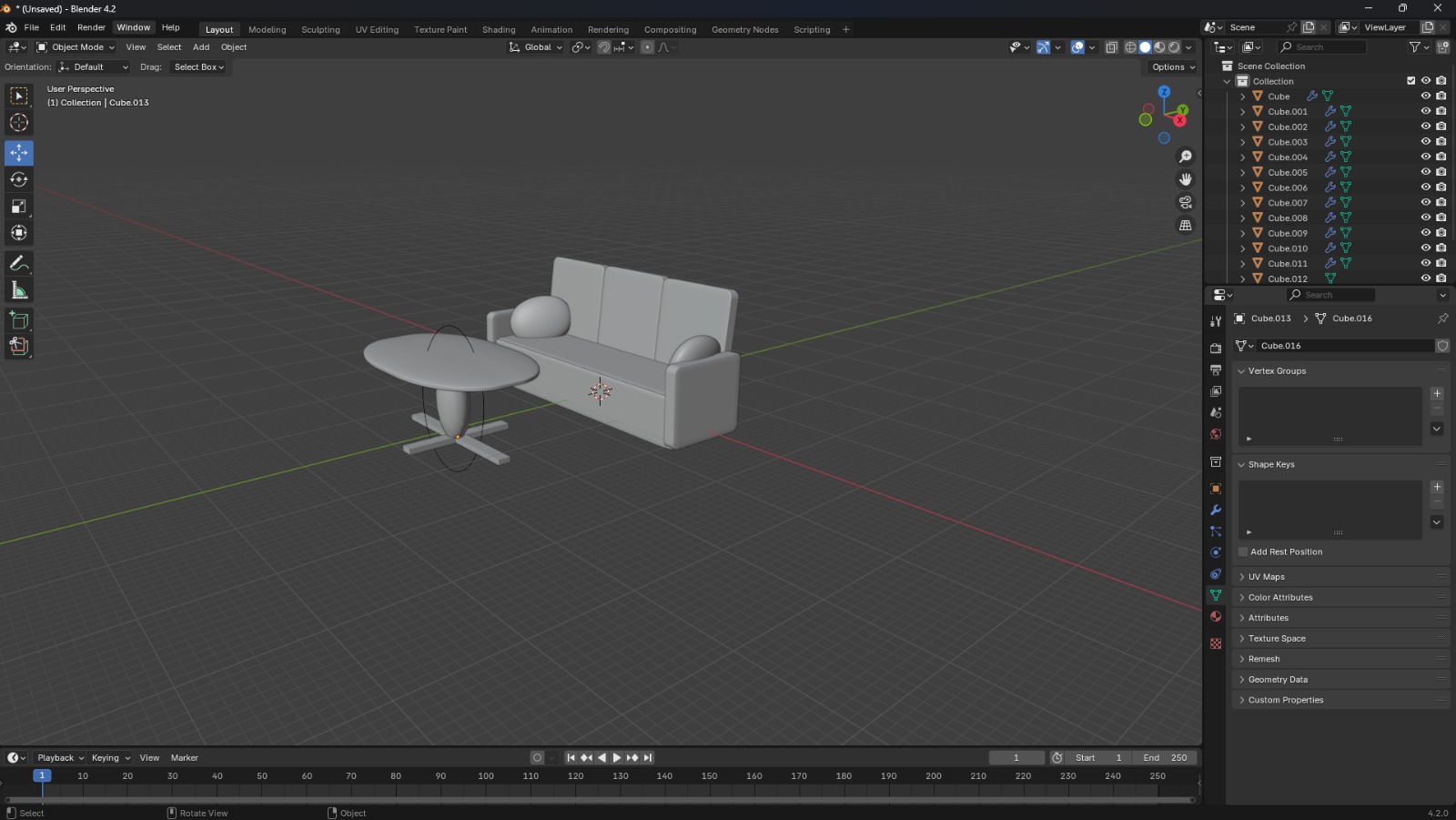Add a new vertex group
The height and width of the screenshot is (820, 1456).
[1437, 394]
